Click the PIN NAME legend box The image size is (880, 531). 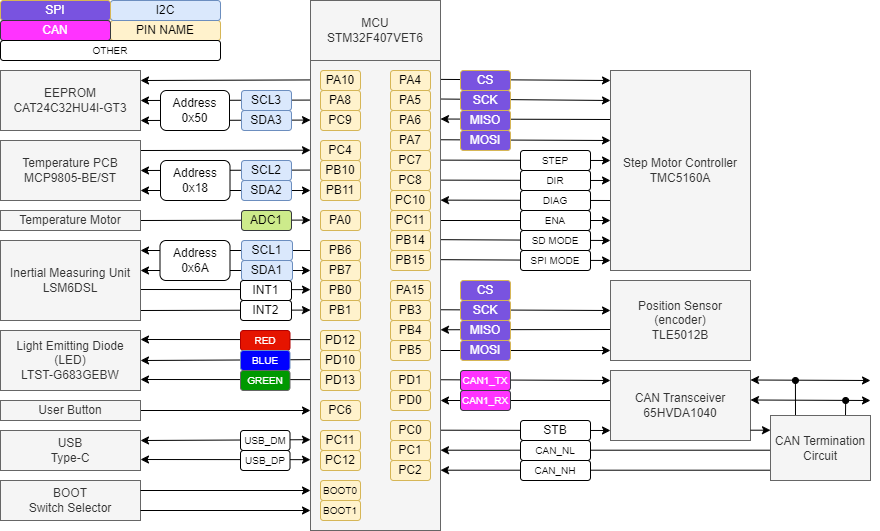point(165,30)
